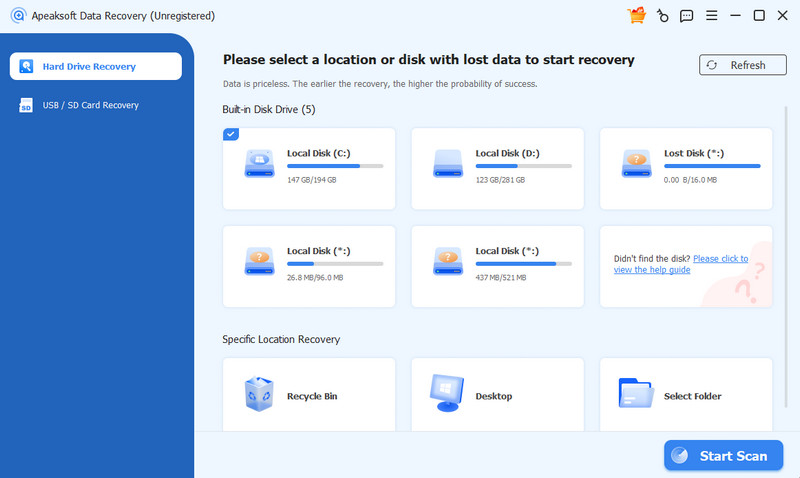Select the Local Disk (C:) label
The height and width of the screenshot is (478, 800).
(x=319, y=153)
